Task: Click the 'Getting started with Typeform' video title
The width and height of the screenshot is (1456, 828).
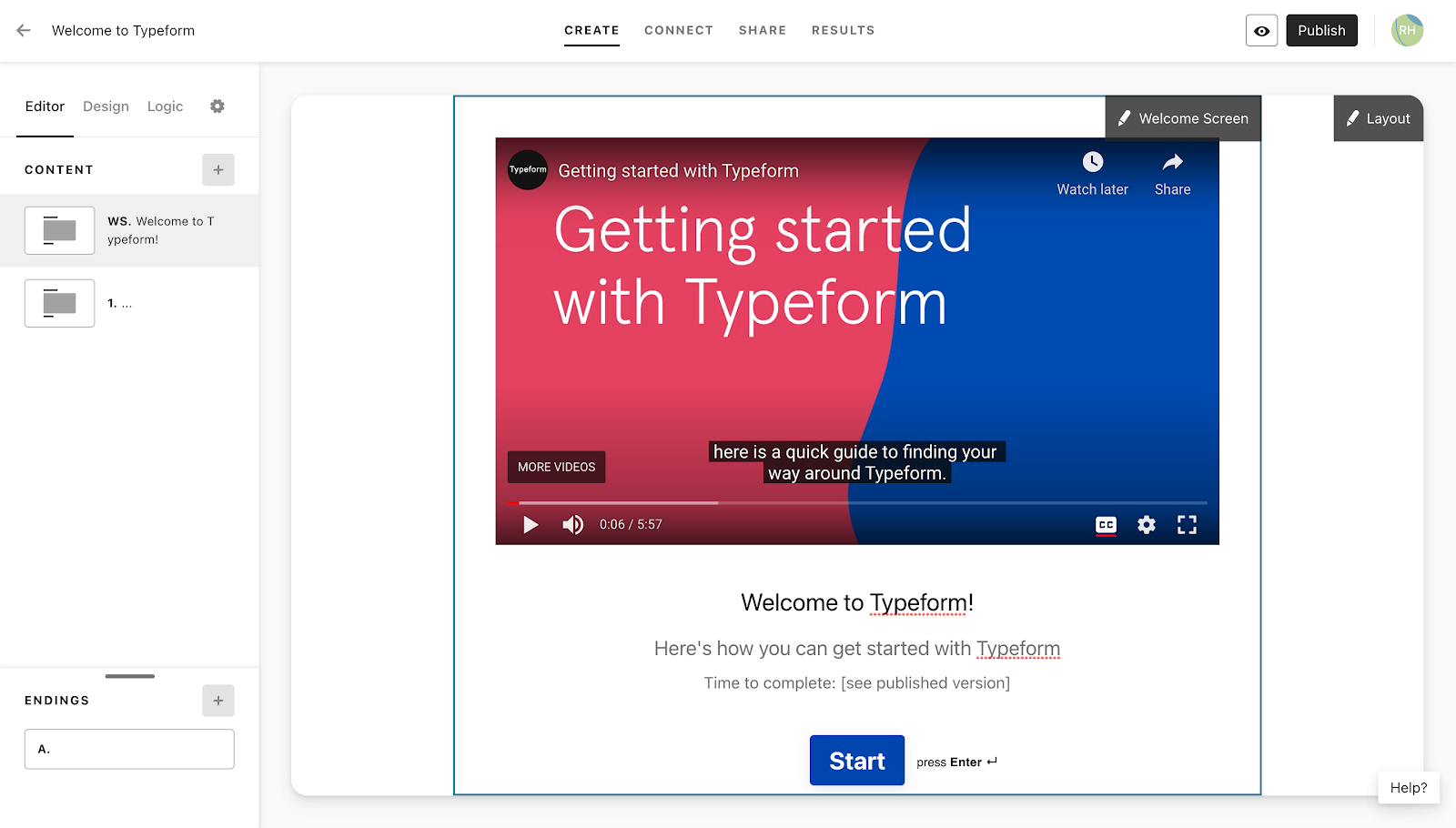Action: 678,171
